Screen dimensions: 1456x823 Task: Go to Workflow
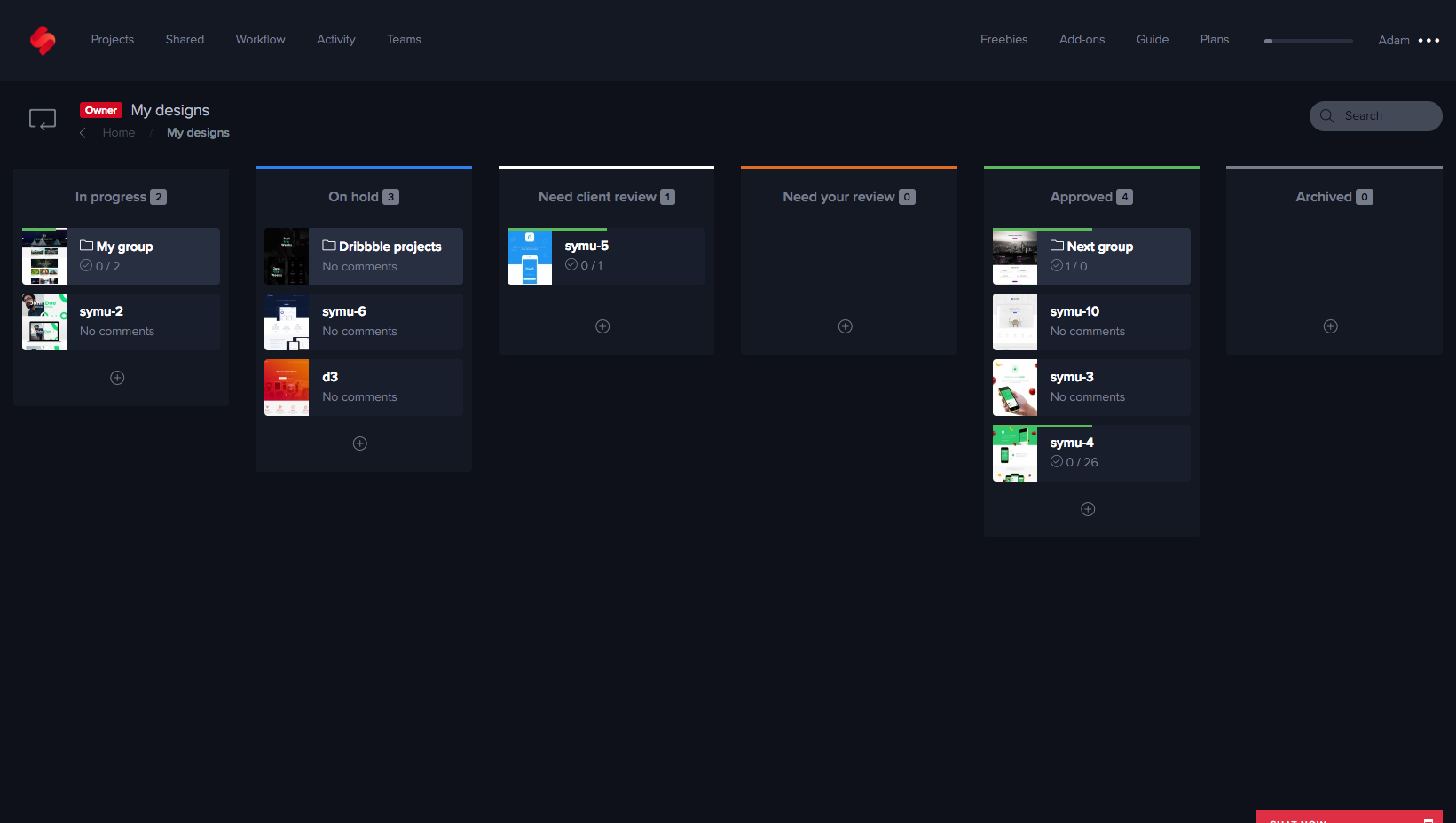coord(261,40)
